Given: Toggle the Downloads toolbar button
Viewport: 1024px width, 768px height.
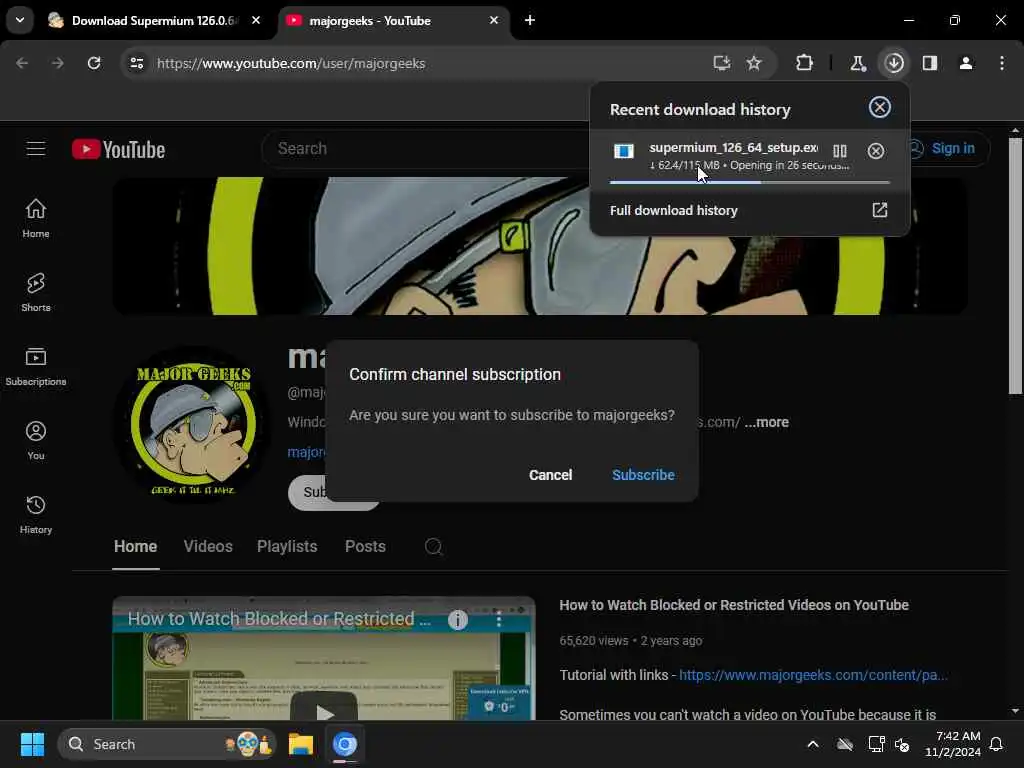Looking at the screenshot, I should coord(894,63).
